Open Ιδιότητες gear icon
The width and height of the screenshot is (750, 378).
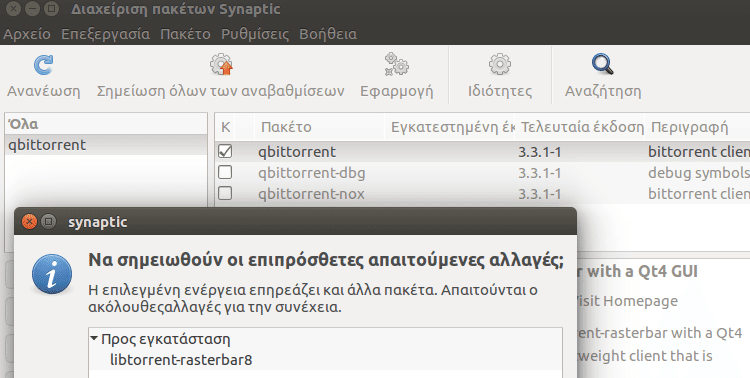tap(500, 65)
